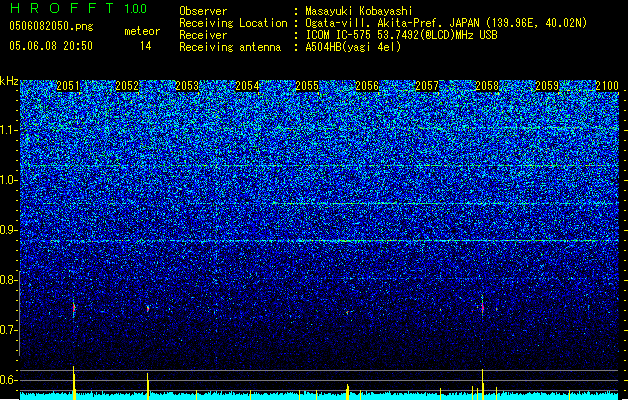The height and width of the screenshot is (400, 629).
Task: Click the 2056 time marker
Action: click(x=367, y=86)
